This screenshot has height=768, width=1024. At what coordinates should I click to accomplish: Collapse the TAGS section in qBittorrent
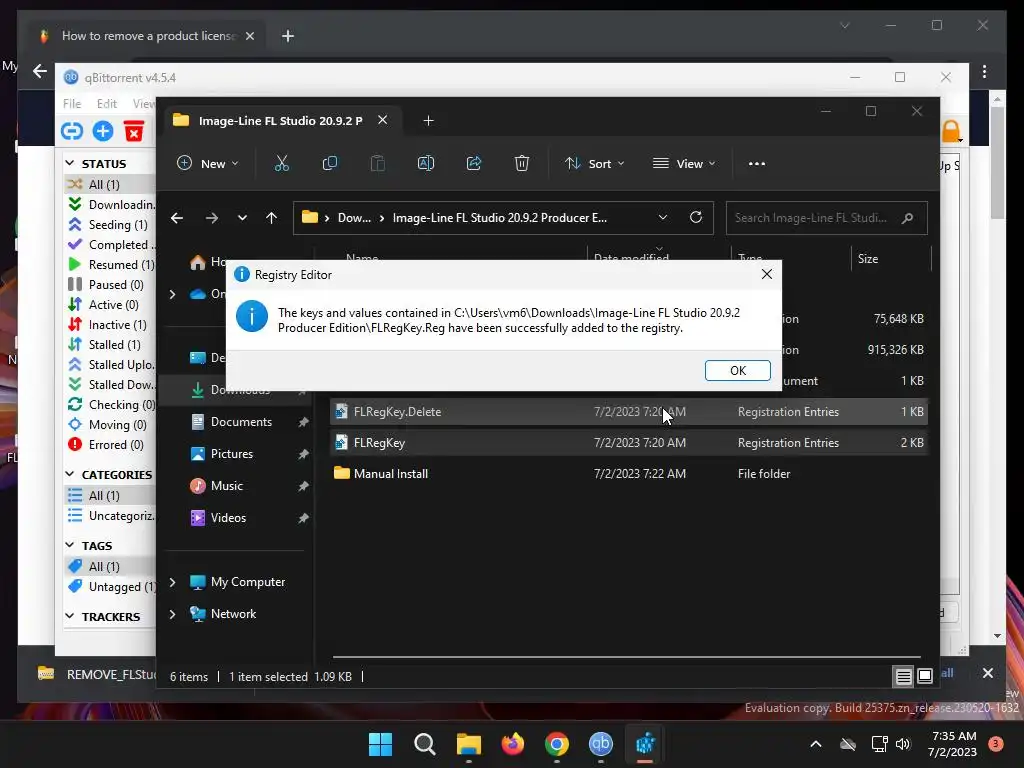coord(70,545)
